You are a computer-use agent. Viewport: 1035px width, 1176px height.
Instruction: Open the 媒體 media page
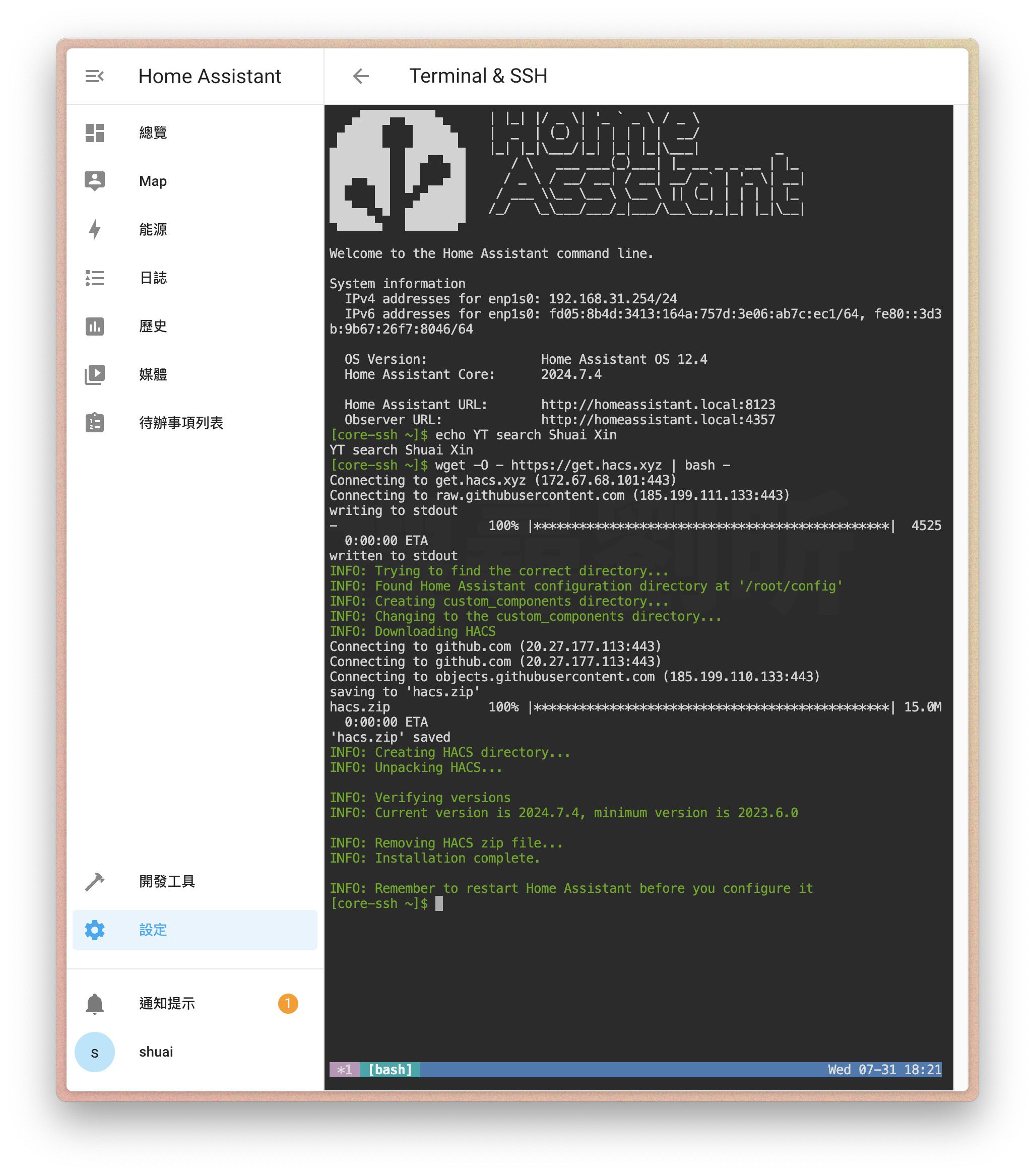tap(195, 374)
